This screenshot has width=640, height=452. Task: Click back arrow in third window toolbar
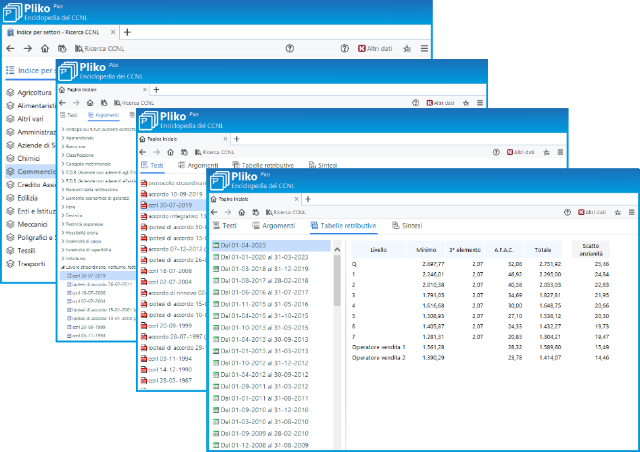click(x=143, y=152)
